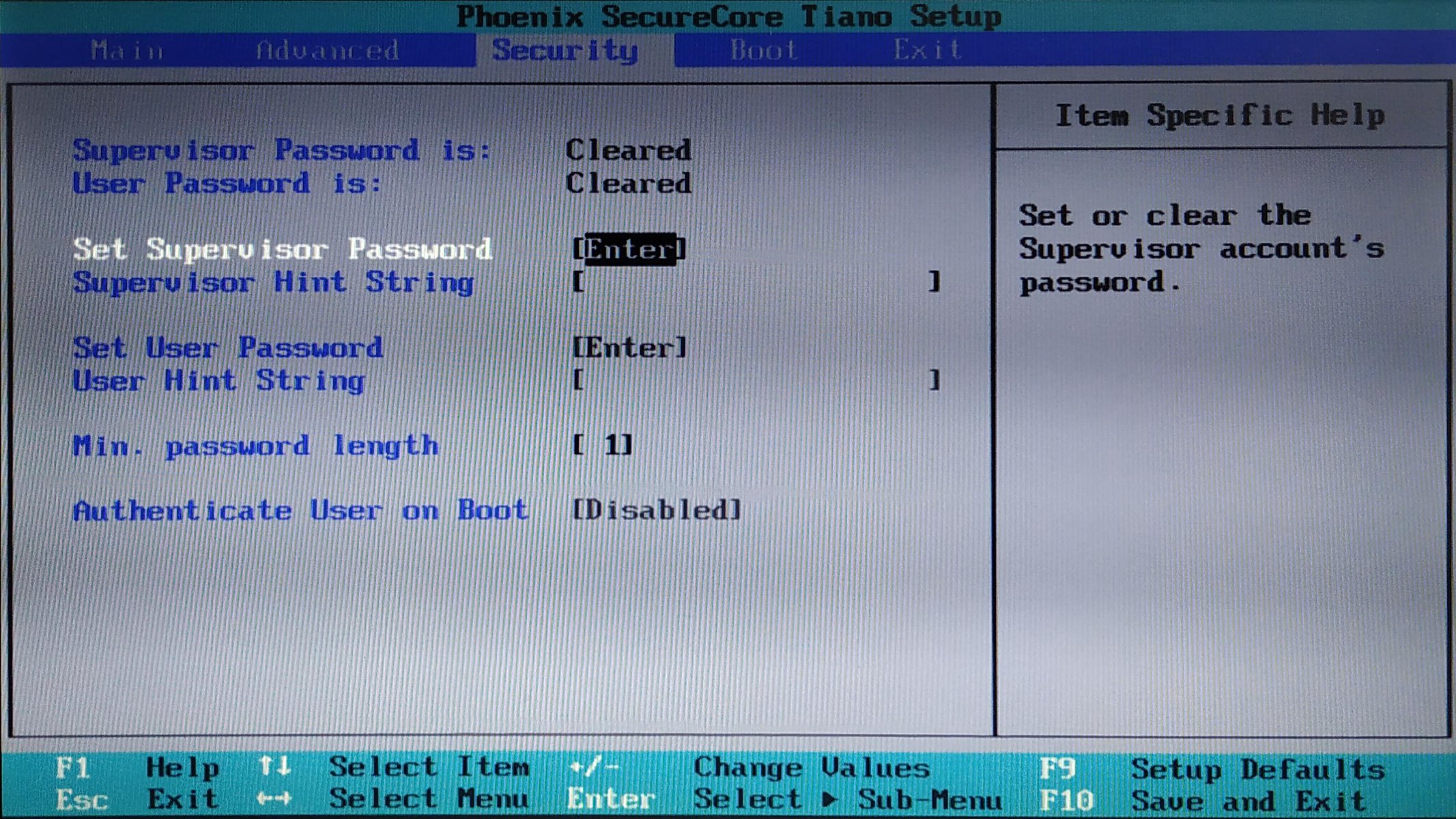Click Supervisor Hint String label

[x=274, y=283]
